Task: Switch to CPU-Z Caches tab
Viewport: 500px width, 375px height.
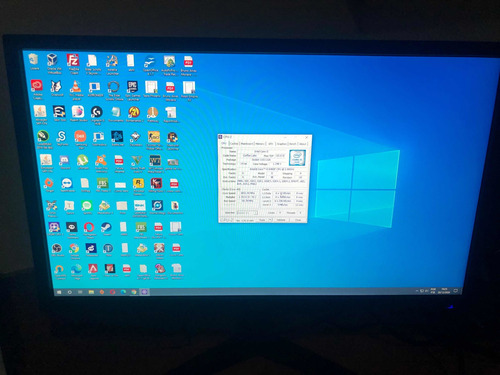Action: [234, 143]
